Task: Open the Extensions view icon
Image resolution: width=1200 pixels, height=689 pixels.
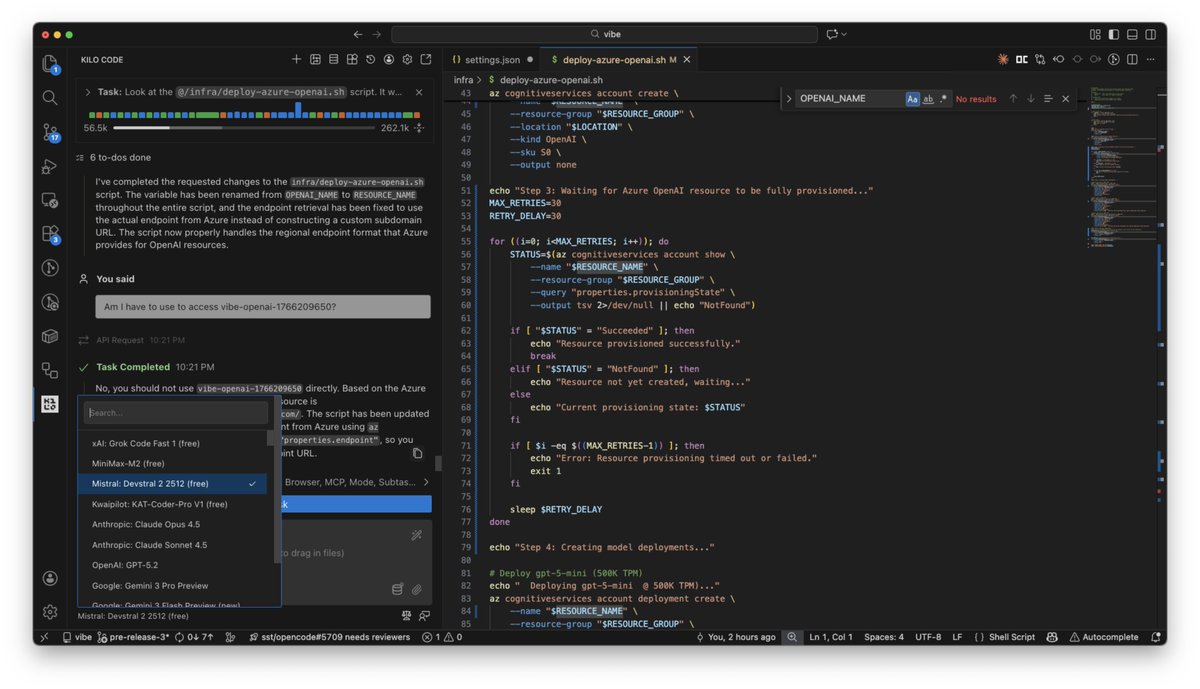Action: (50, 231)
